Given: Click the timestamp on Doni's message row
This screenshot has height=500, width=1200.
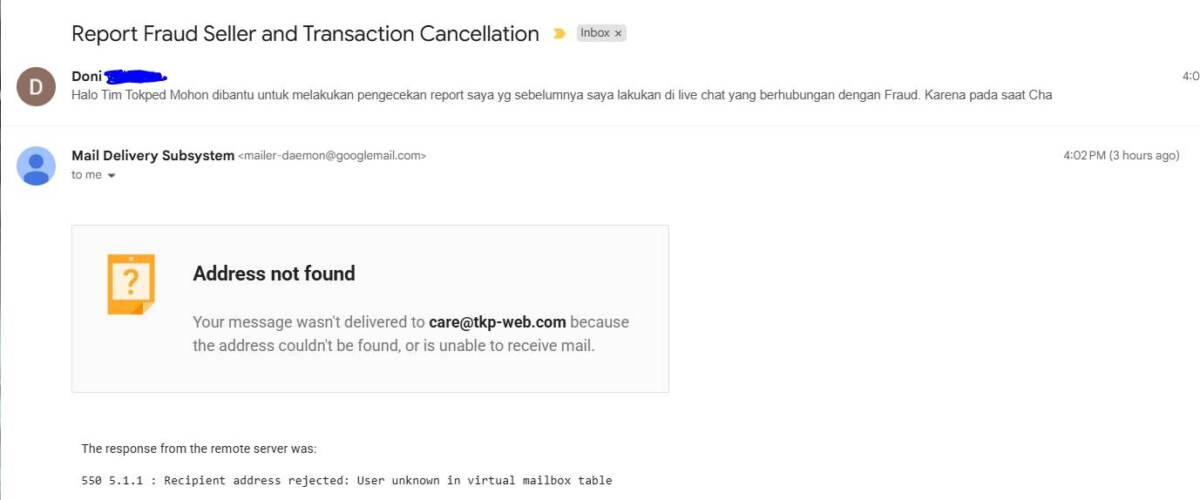Looking at the screenshot, I should [1190, 76].
